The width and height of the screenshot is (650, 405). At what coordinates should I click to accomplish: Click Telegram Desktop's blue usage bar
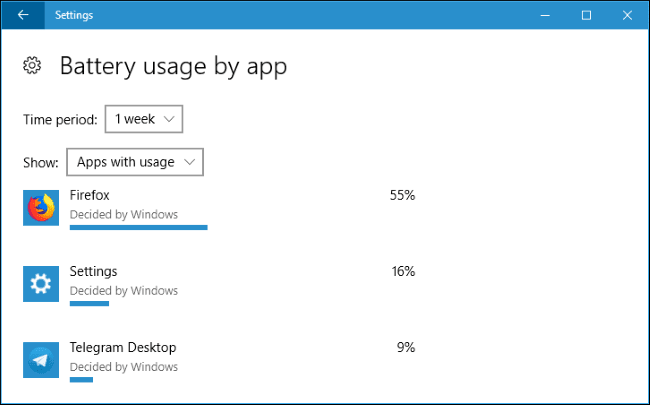click(x=81, y=380)
